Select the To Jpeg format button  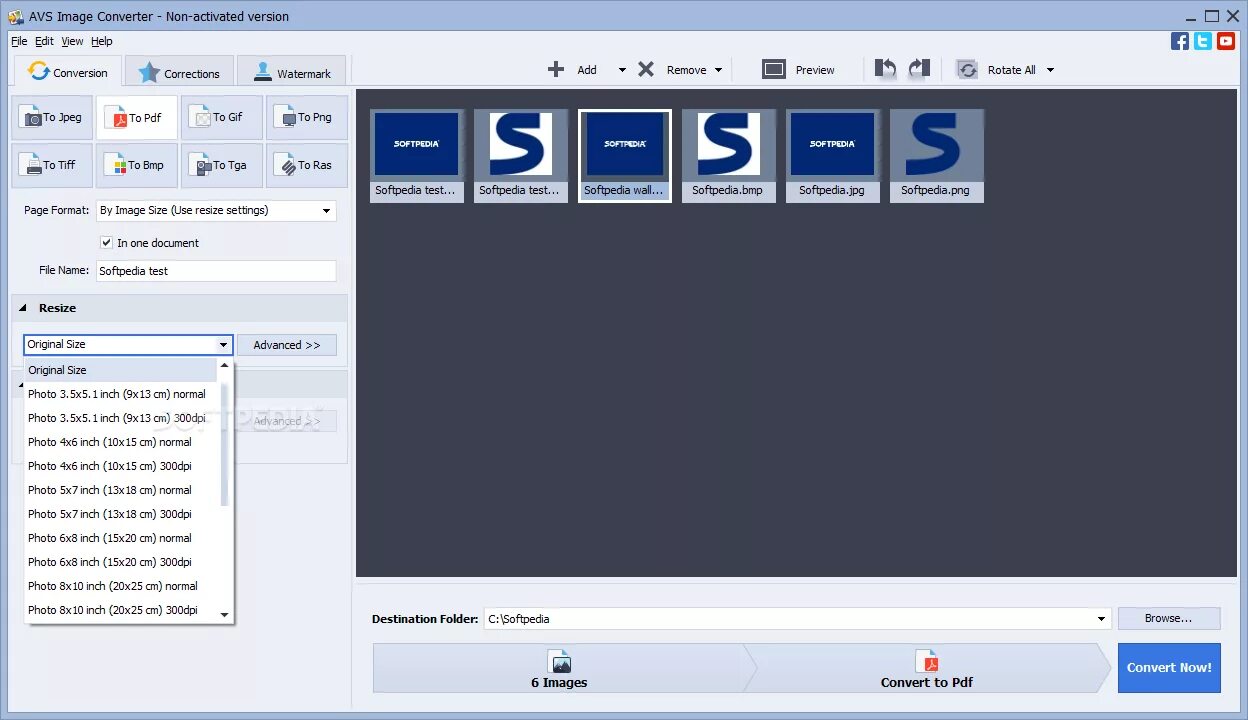(x=52, y=117)
